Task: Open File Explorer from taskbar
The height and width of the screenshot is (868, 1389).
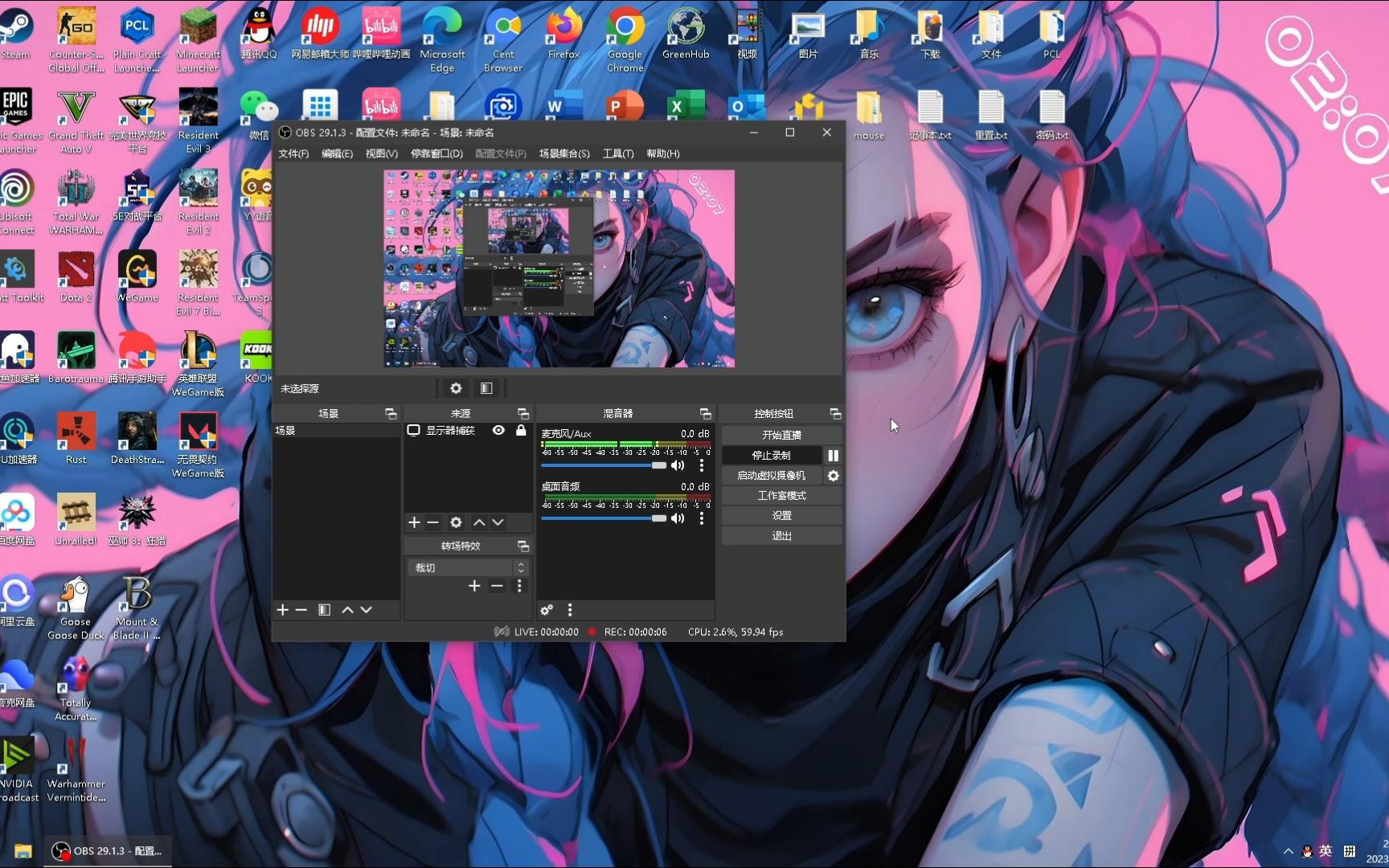Action: (23, 851)
